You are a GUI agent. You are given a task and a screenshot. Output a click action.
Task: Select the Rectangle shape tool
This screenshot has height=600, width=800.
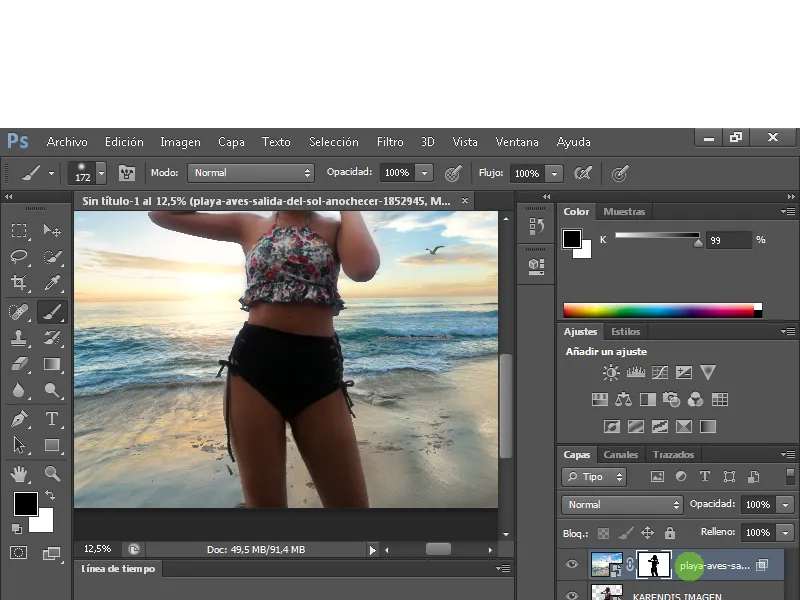point(52,445)
